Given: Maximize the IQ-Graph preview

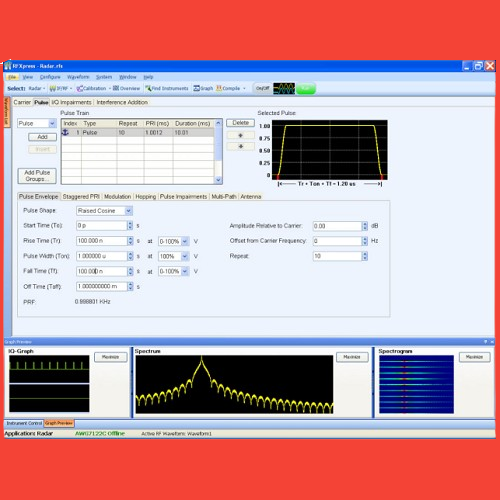Looking at the screenshot, I should pyautogui.click(x=111, y=357).
